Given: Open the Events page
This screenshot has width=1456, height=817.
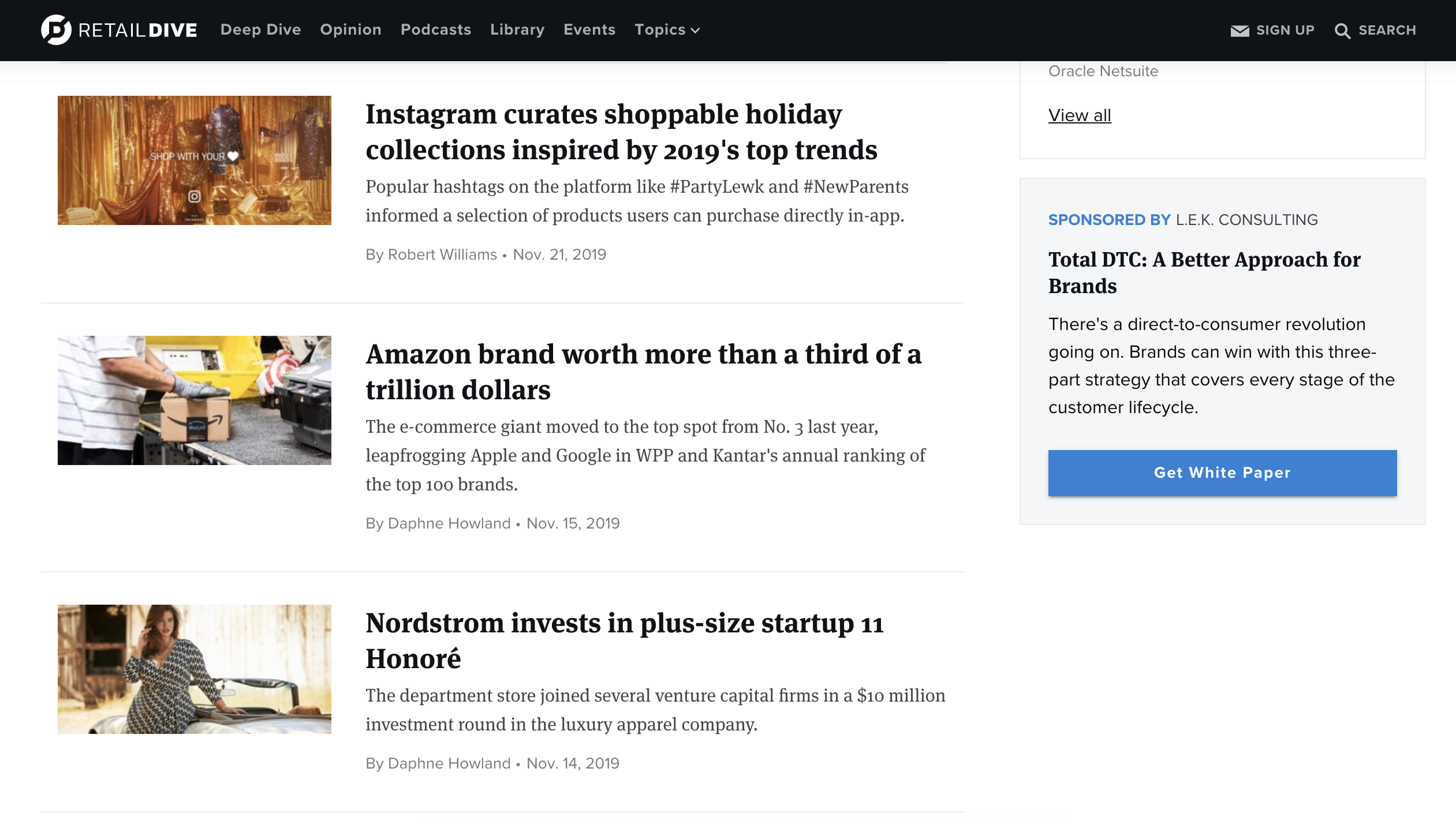Looking at the screenshot, I should [x=589, y=29].
